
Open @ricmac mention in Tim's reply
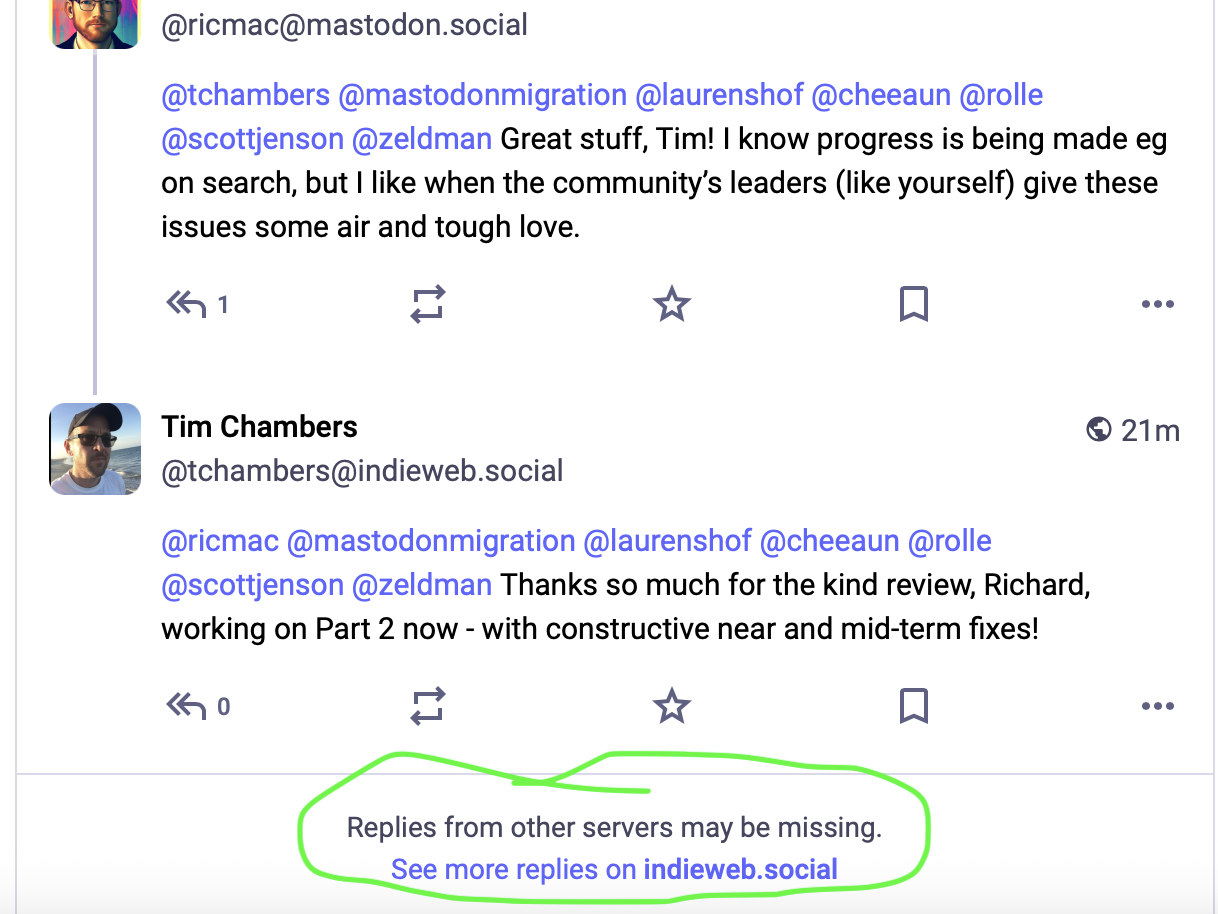click(220, 541)
